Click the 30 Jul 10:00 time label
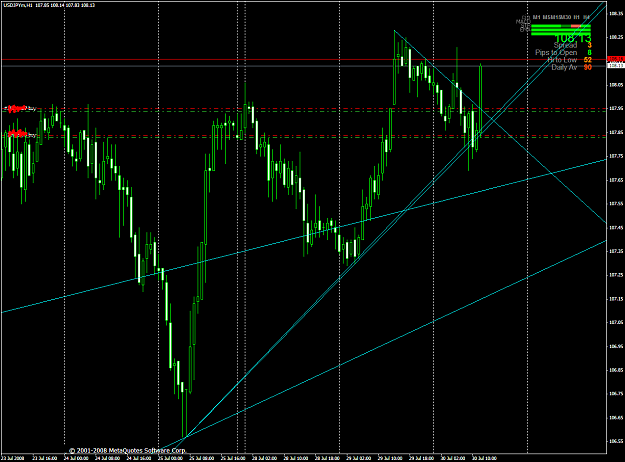 pyautogui.click(x=484, y=458)
